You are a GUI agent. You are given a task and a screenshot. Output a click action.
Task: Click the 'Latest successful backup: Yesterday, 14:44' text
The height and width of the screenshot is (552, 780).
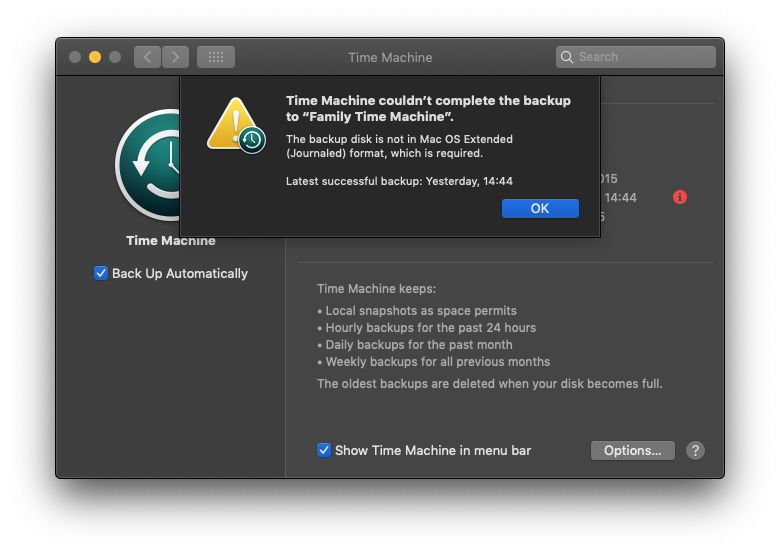coord(399,181)
